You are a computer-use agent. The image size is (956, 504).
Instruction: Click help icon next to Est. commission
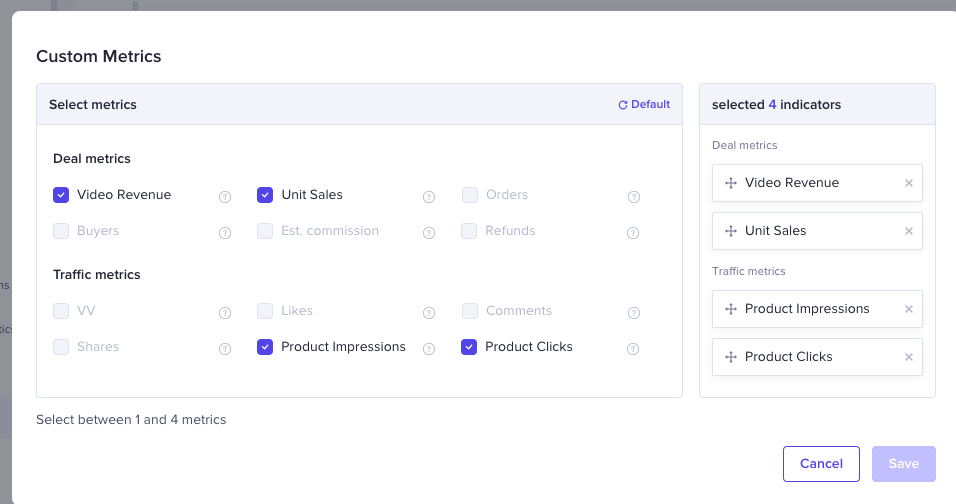click(429, 233)
